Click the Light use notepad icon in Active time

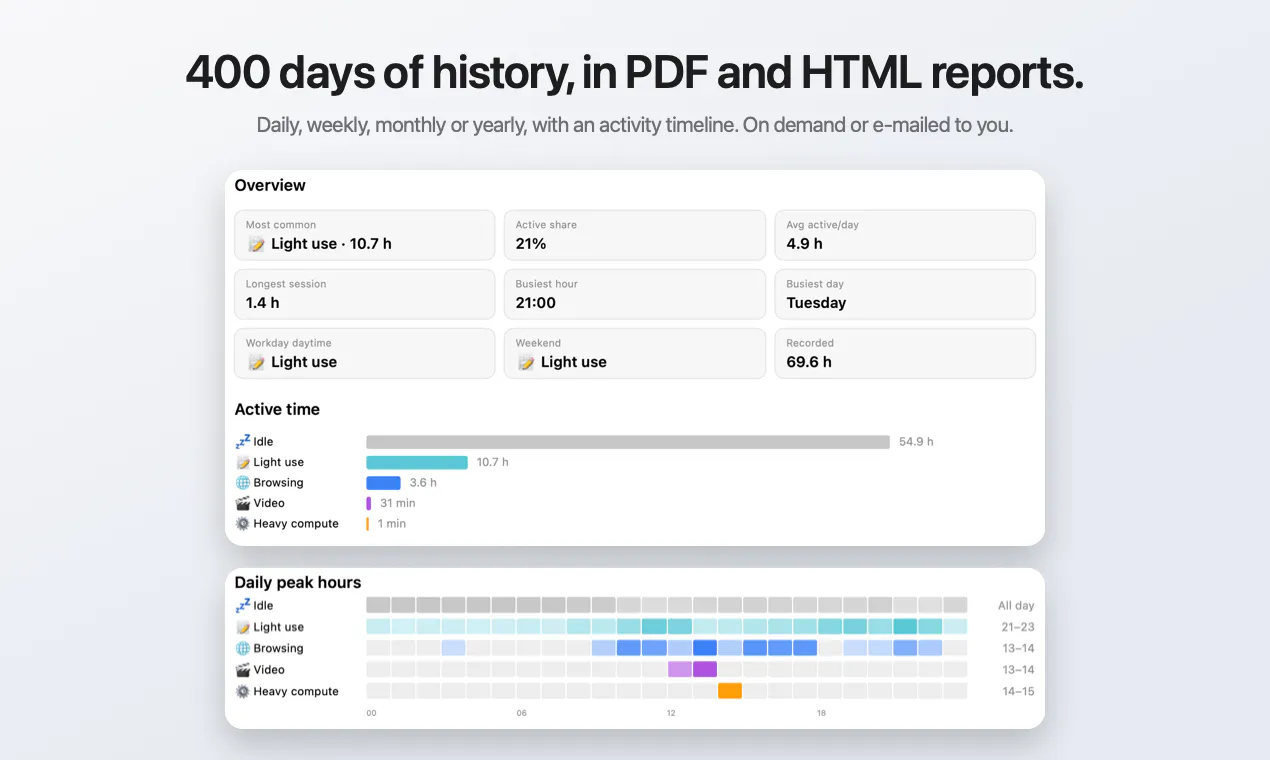pos(242,462)
